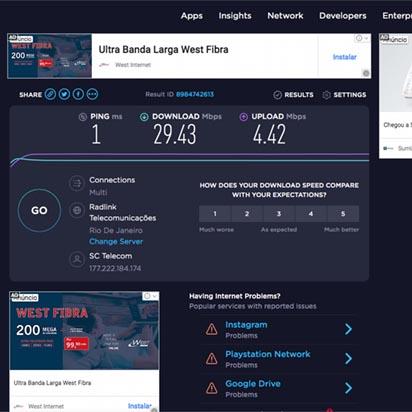Click Instagram warning triangle icon
This screenshot has height=412, width=412.
click(212, 329)
